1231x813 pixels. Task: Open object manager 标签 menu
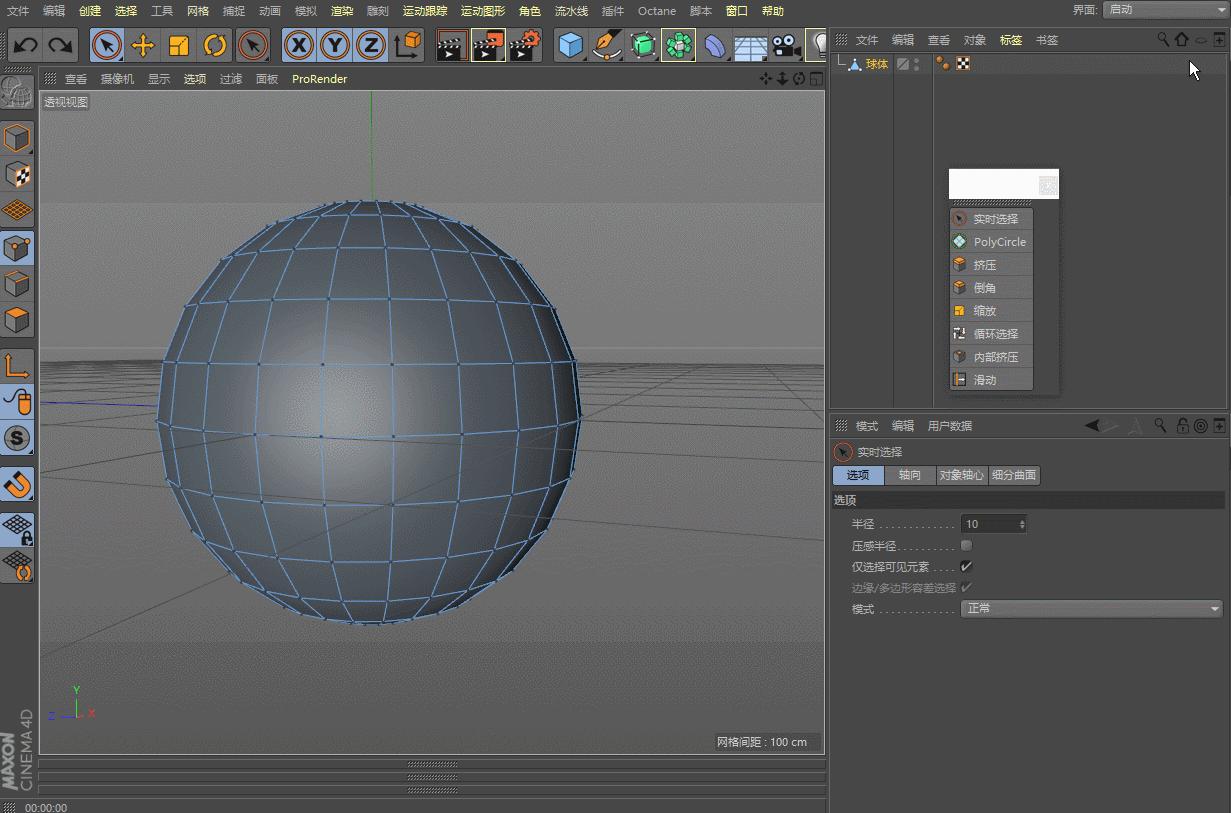point(1011,40)
